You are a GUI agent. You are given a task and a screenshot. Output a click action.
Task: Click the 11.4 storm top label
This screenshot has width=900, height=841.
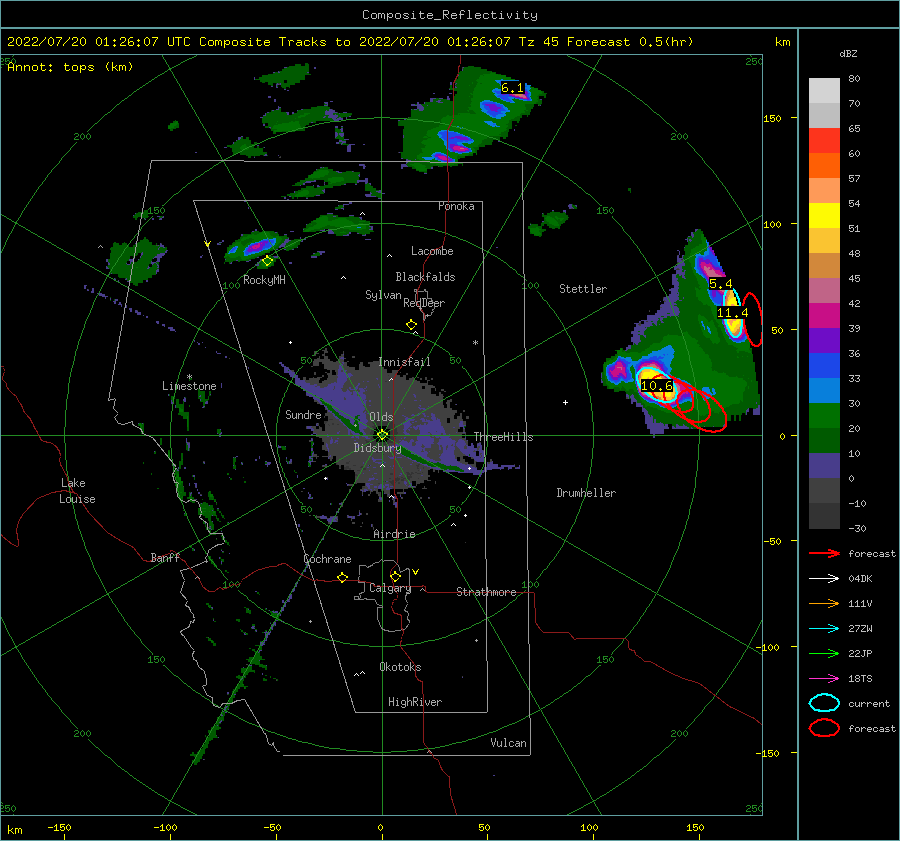click(x=733, y=313)
